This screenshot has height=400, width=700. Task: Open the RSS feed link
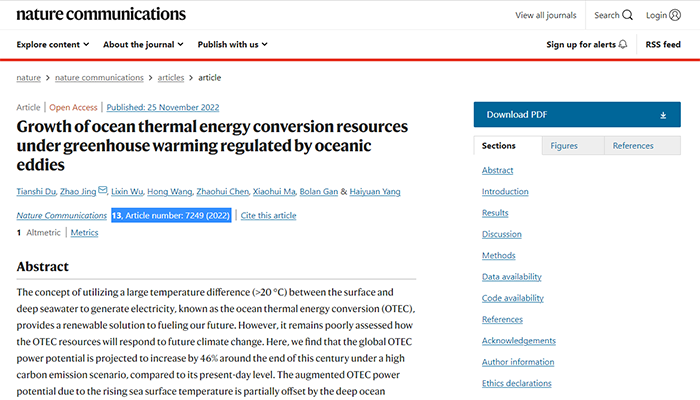click(663, 45)
